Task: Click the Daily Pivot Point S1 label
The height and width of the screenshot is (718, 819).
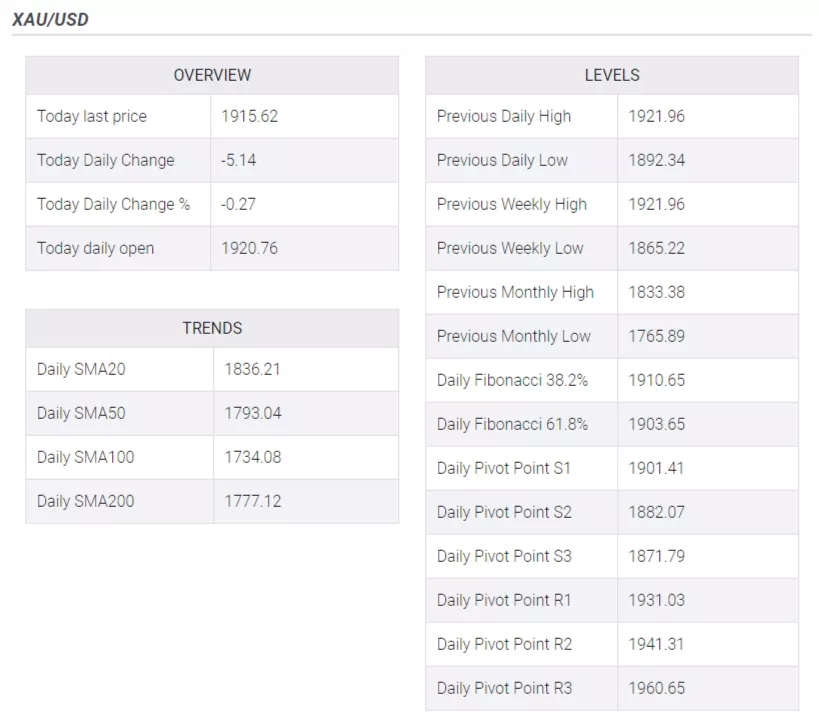Action: click(x=504, y=468)
